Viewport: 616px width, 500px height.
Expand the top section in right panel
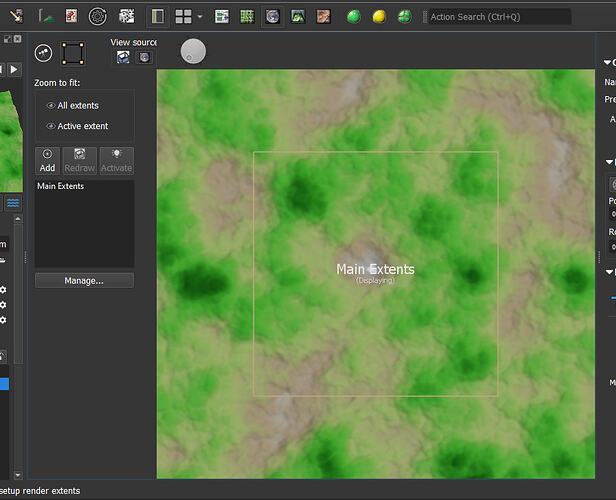click(608, 63)
